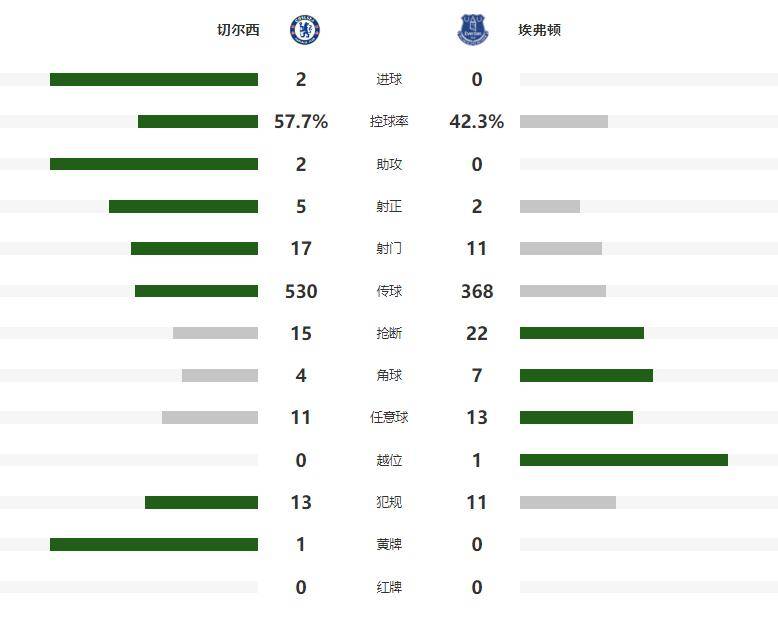Click Chelsea's green goals bar

(154, 80)
